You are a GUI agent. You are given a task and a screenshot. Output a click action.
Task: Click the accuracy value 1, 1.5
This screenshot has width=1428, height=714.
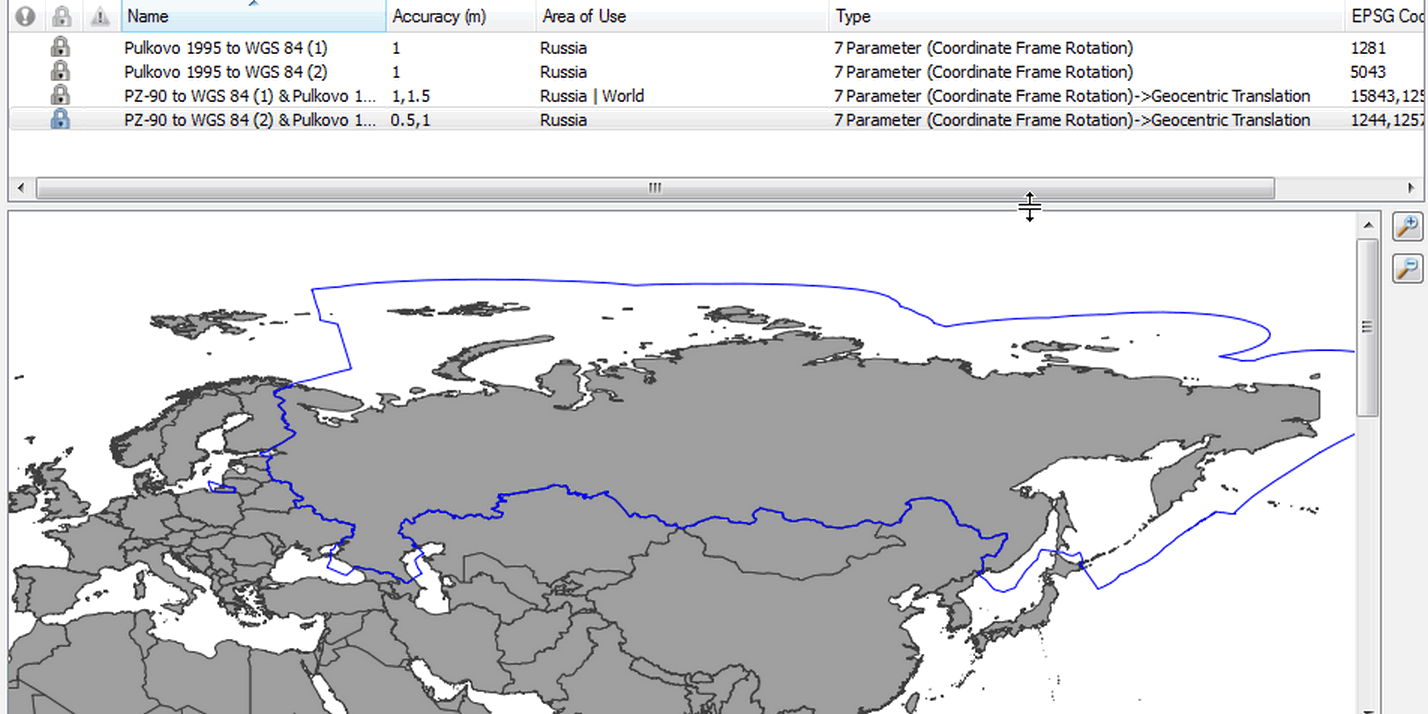click(412, 96)
